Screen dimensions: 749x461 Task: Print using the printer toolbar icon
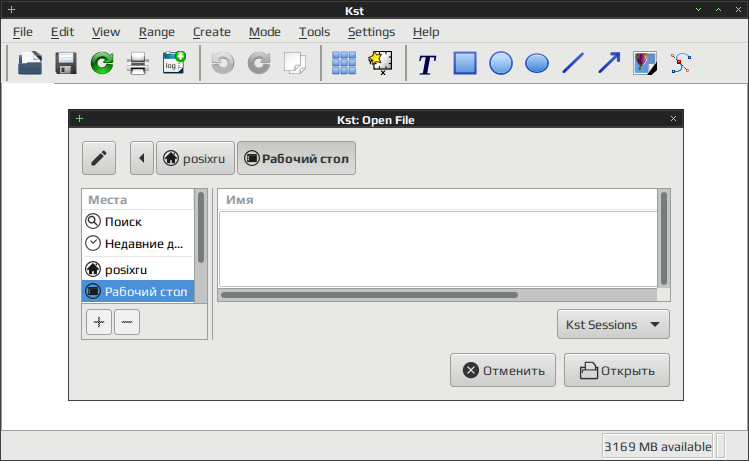coord(138,63)
